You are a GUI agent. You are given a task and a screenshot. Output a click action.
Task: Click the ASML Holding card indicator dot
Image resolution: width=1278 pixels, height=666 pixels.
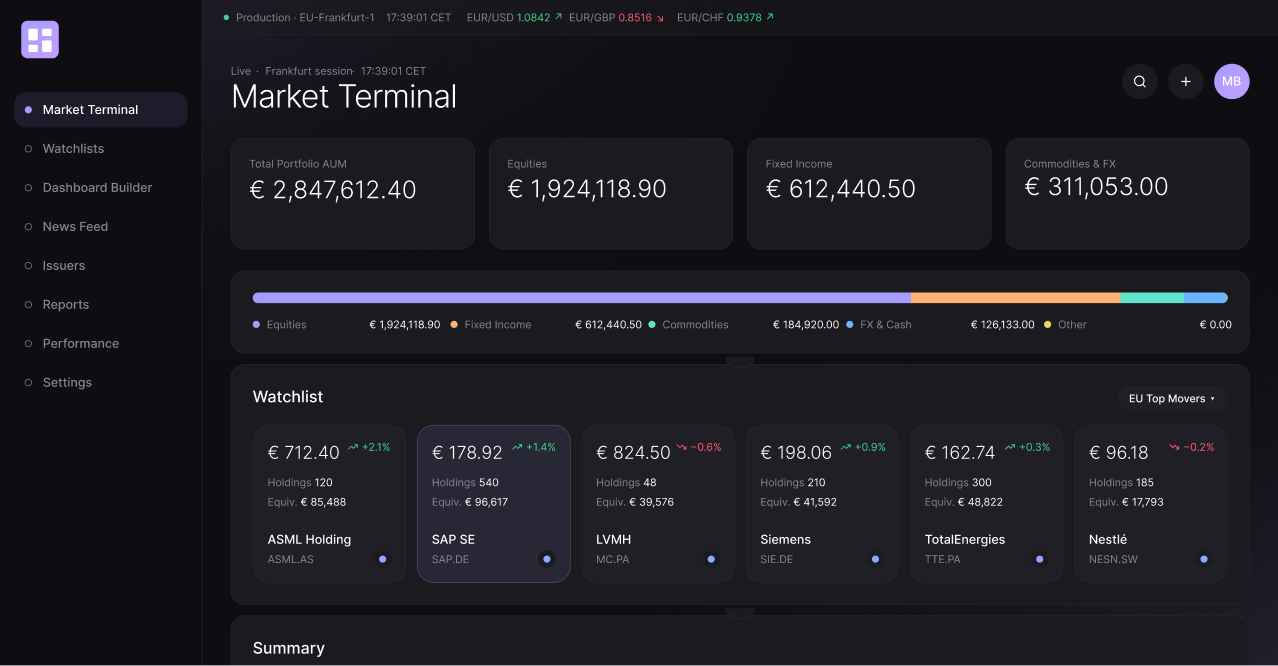point(382,559)
